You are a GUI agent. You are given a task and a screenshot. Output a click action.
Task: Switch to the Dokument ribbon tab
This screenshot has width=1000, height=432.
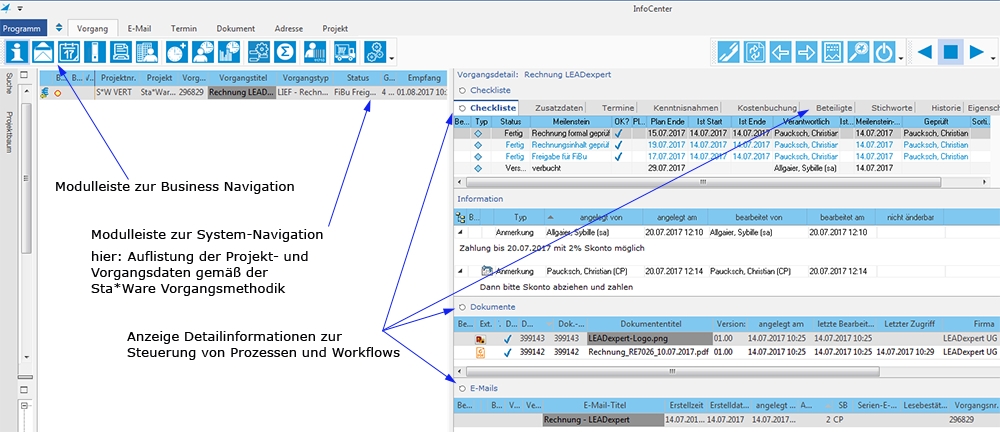point(235,28)
